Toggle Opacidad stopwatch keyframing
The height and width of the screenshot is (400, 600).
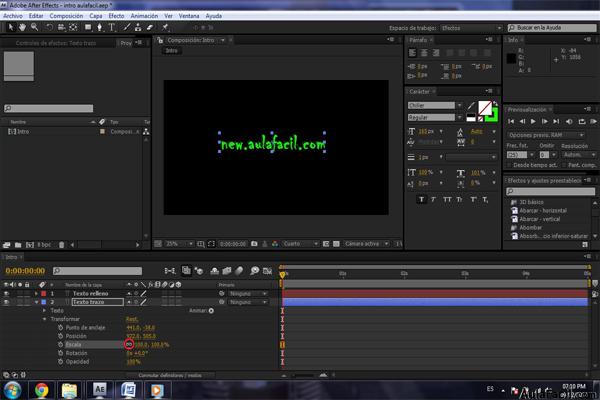(x=60, y=361)
